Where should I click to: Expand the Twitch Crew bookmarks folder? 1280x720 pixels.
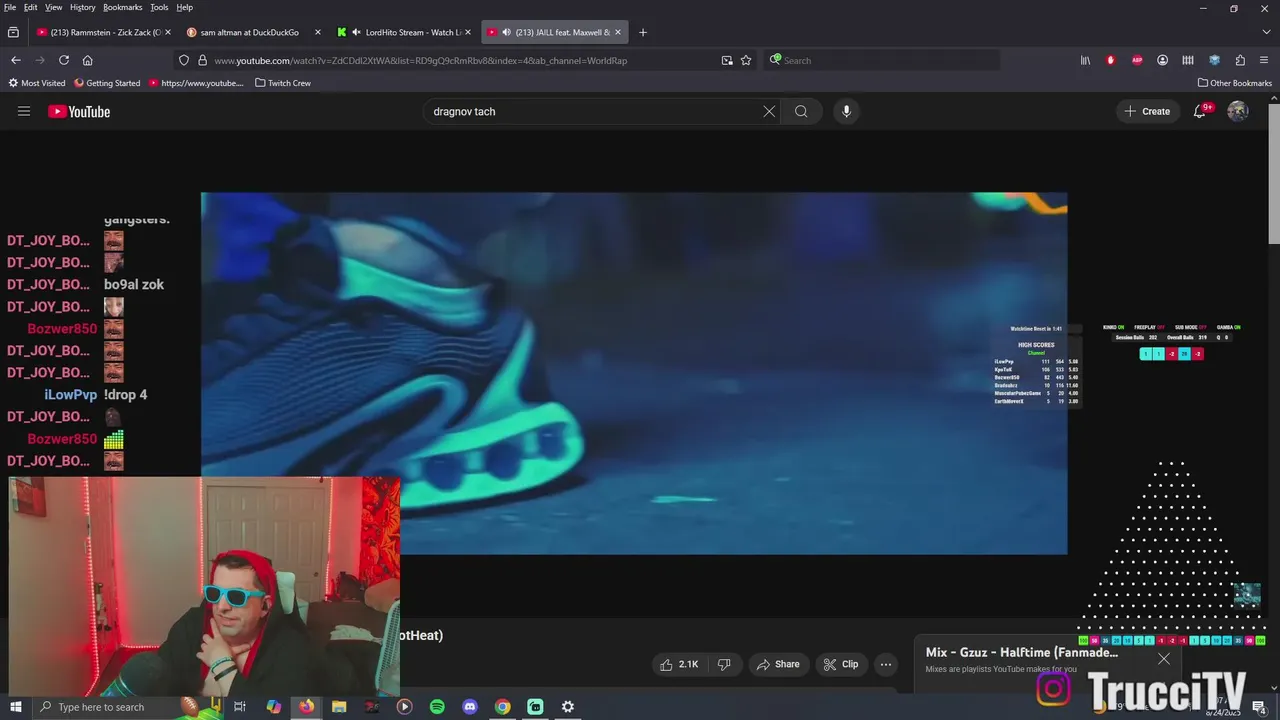283,83
